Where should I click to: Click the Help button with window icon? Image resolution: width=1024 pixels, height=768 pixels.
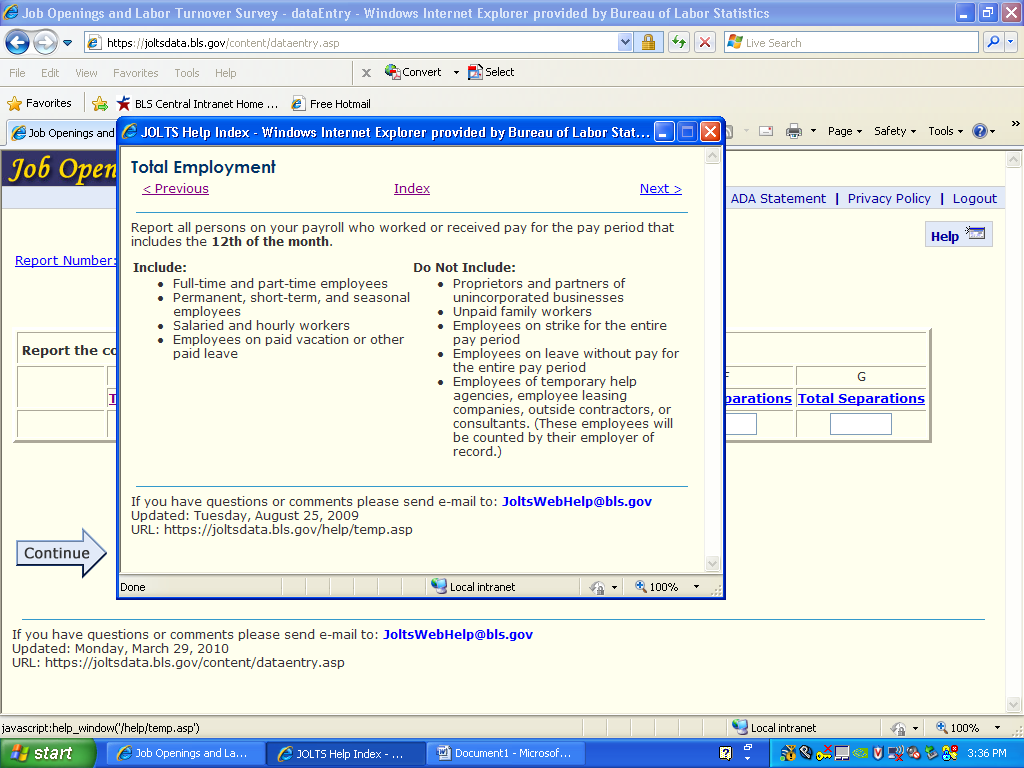pyautogui.click(x=958, y=236)
